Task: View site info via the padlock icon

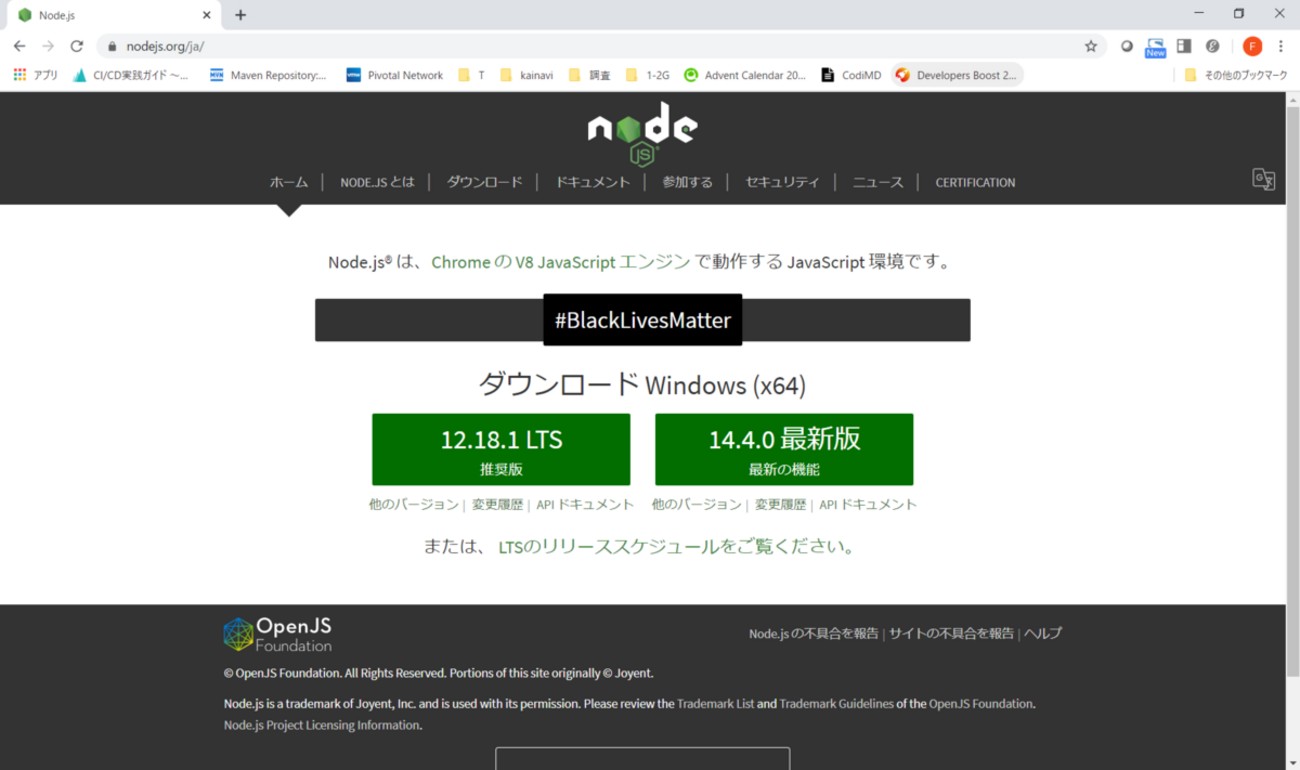Action: click(111, 46)
